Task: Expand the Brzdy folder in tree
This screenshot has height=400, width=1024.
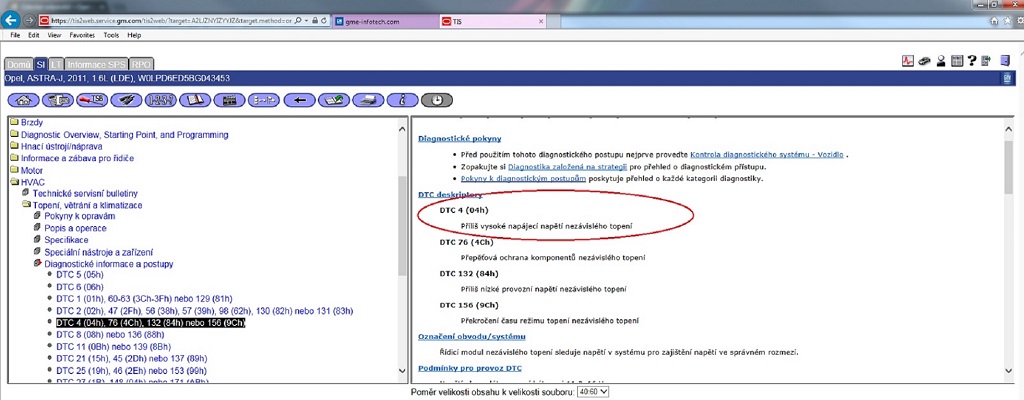Action: point(14,123)
